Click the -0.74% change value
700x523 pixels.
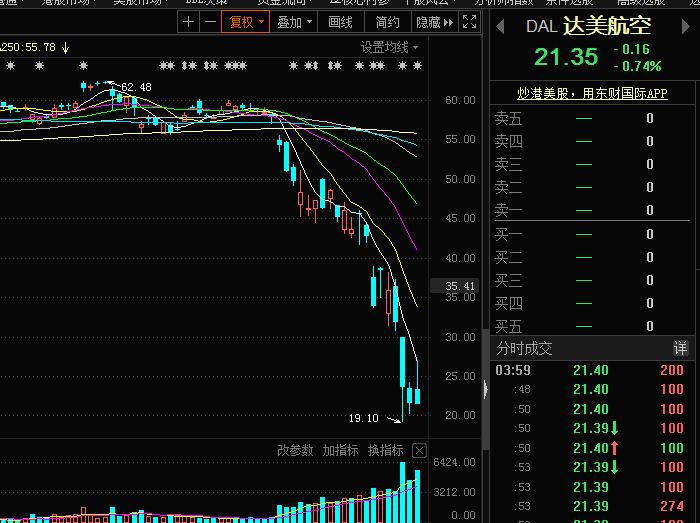pyautogui.click(x=638, y=66)
